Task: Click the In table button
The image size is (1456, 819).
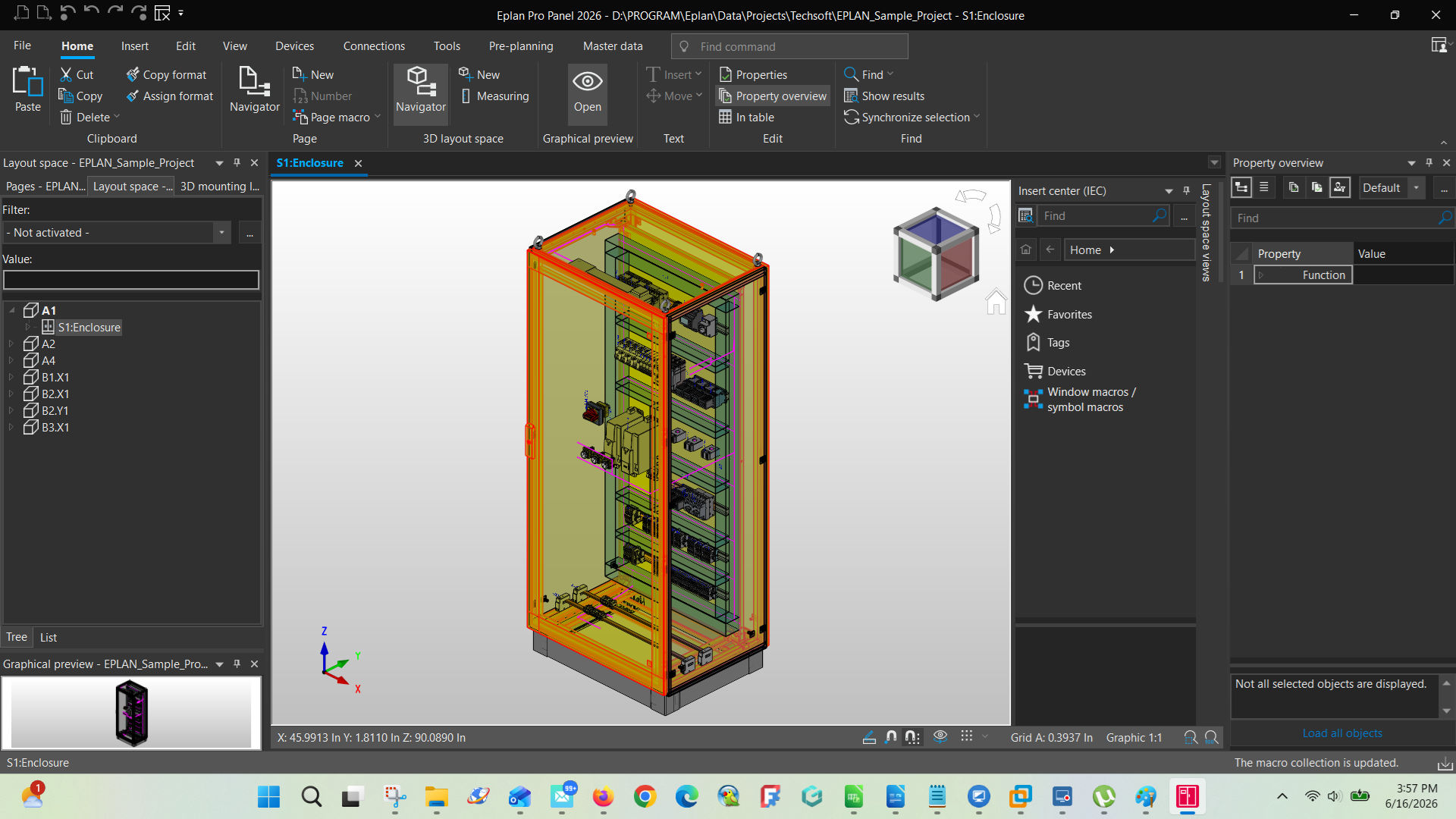Action: click(x=746, y=117)
